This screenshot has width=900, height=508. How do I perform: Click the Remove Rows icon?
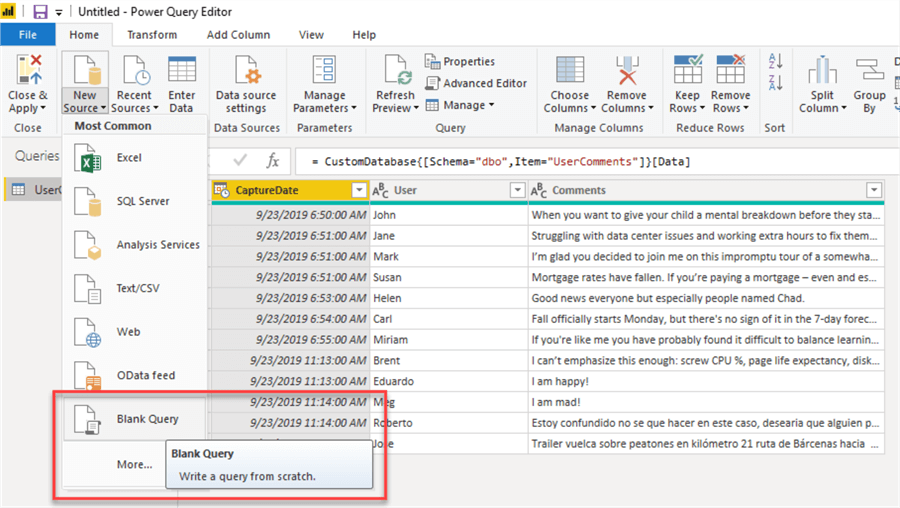coord(731,70)
